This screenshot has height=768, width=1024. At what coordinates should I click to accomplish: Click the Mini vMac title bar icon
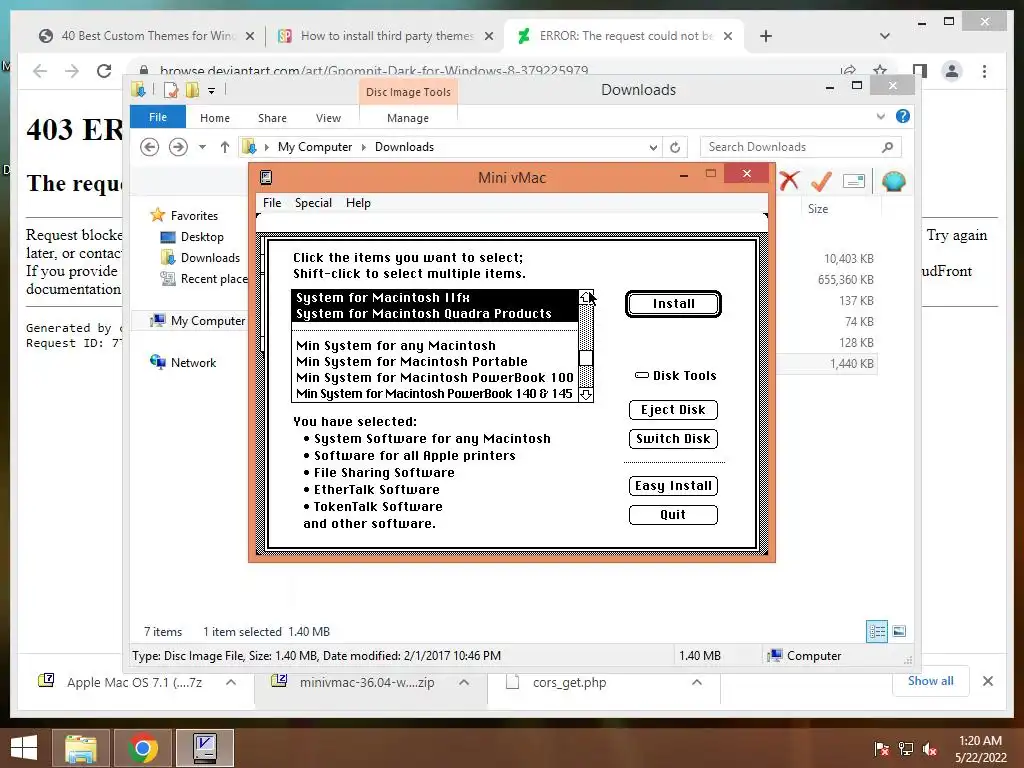click(x=266, y=177)
